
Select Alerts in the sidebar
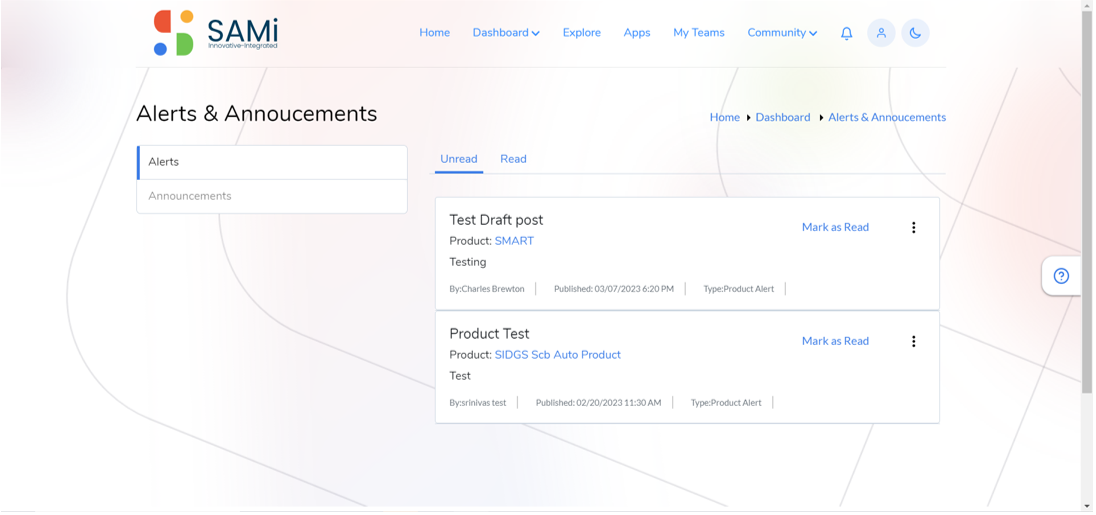[x=272, y=162]
